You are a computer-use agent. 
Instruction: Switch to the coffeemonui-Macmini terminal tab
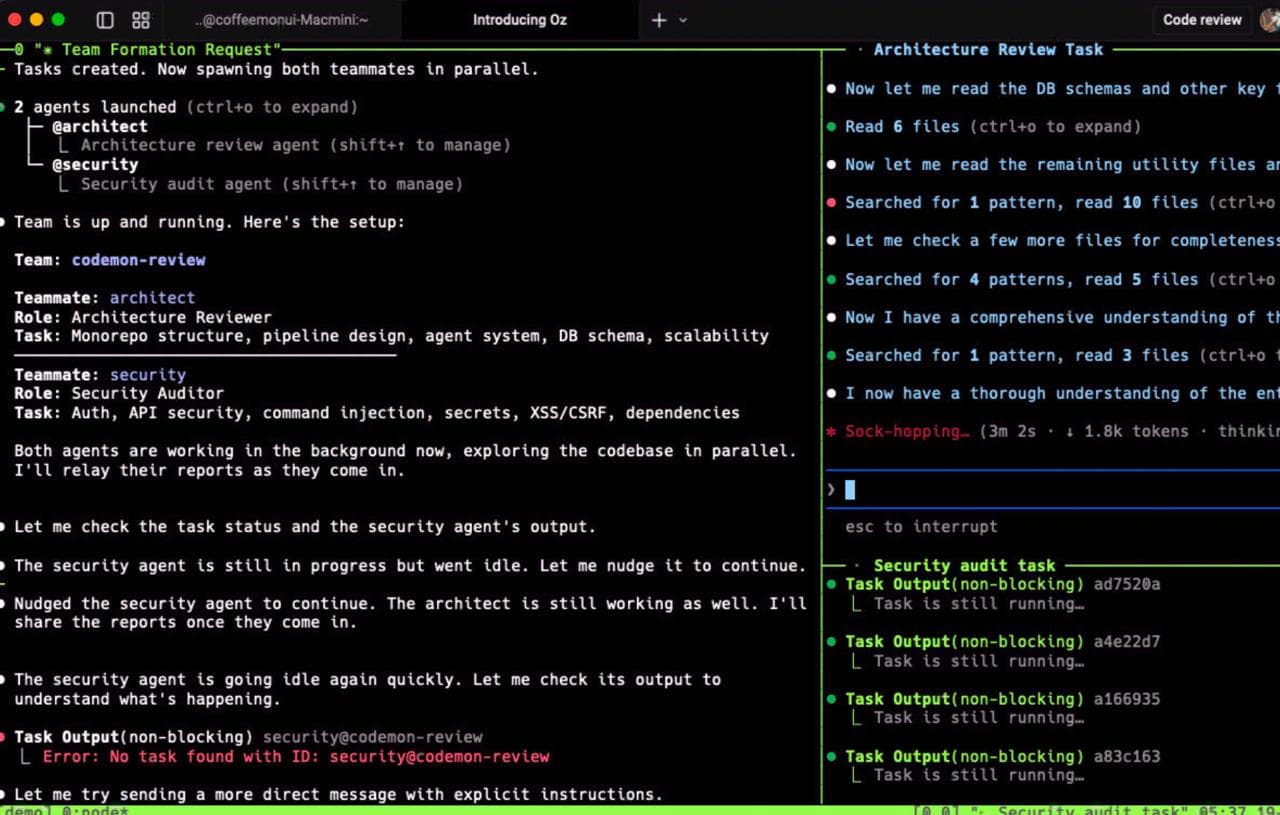click(281, 20)
